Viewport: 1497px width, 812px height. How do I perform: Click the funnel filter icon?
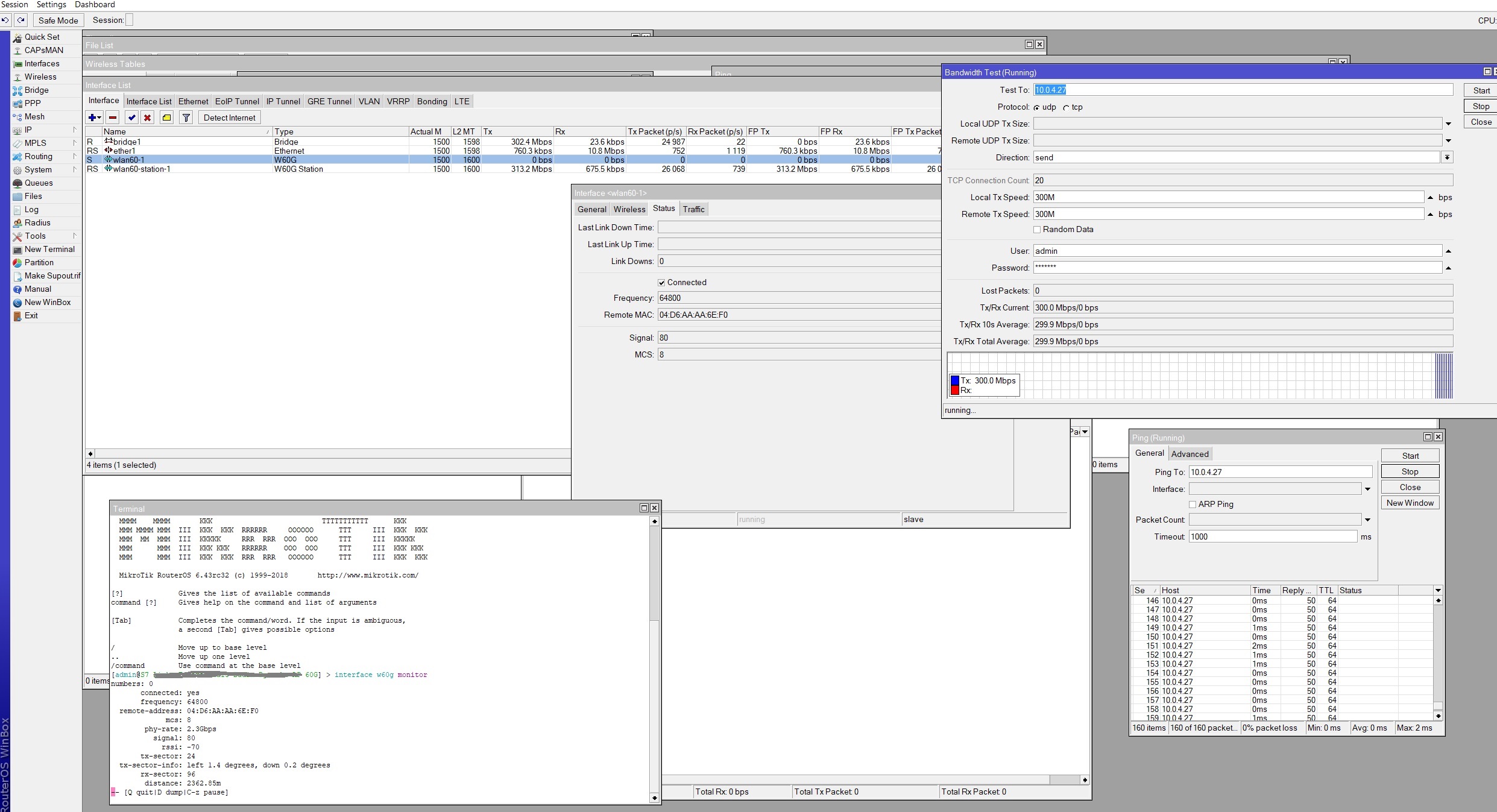pyautogui.click(x=186, y=118)
